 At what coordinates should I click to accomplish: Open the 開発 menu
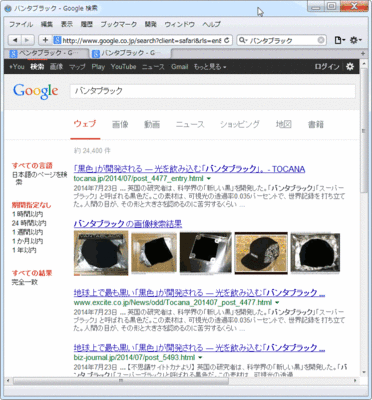click(x=151, y=24)
